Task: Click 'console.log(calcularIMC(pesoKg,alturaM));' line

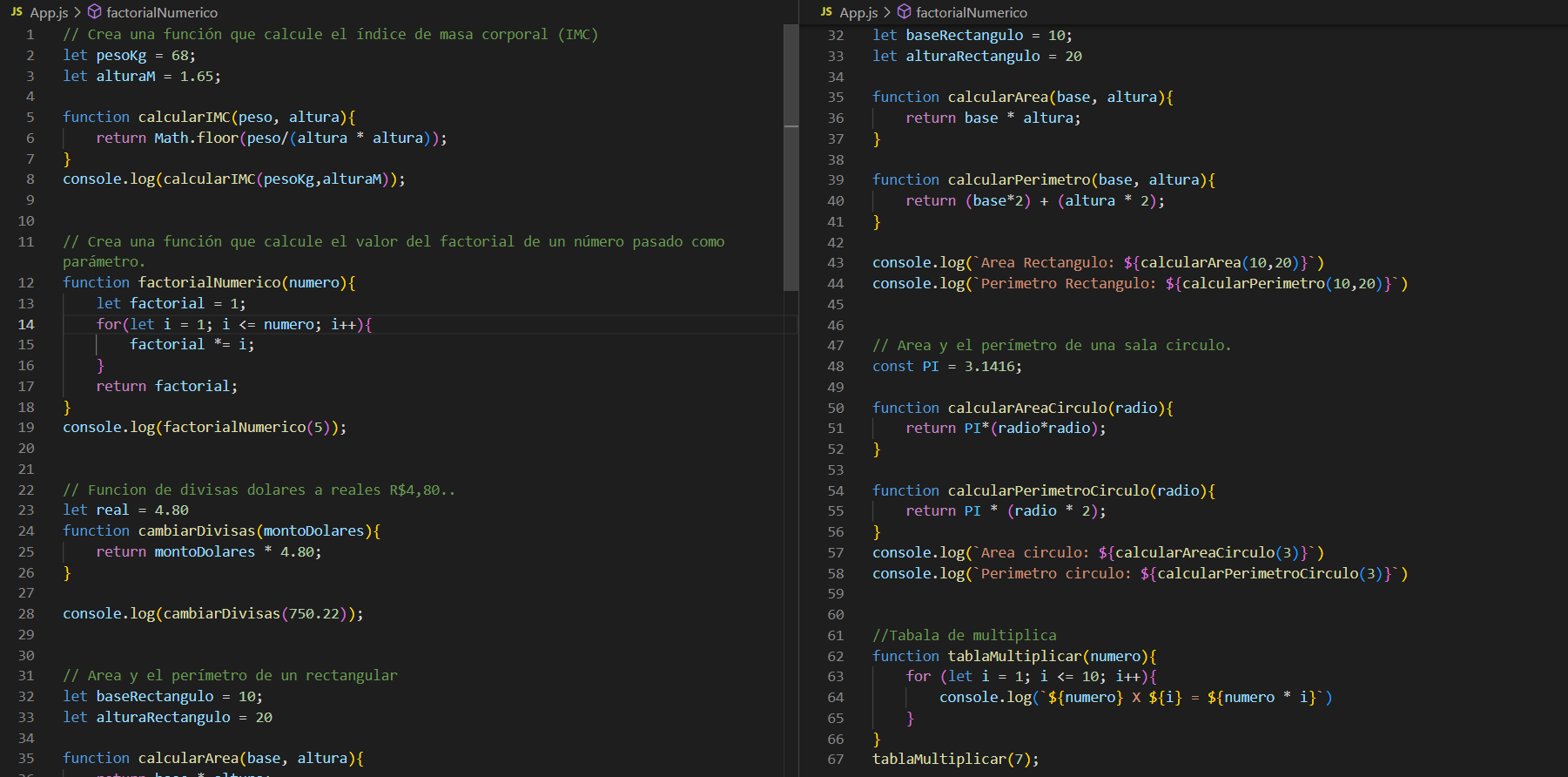Action: (234, 179)
